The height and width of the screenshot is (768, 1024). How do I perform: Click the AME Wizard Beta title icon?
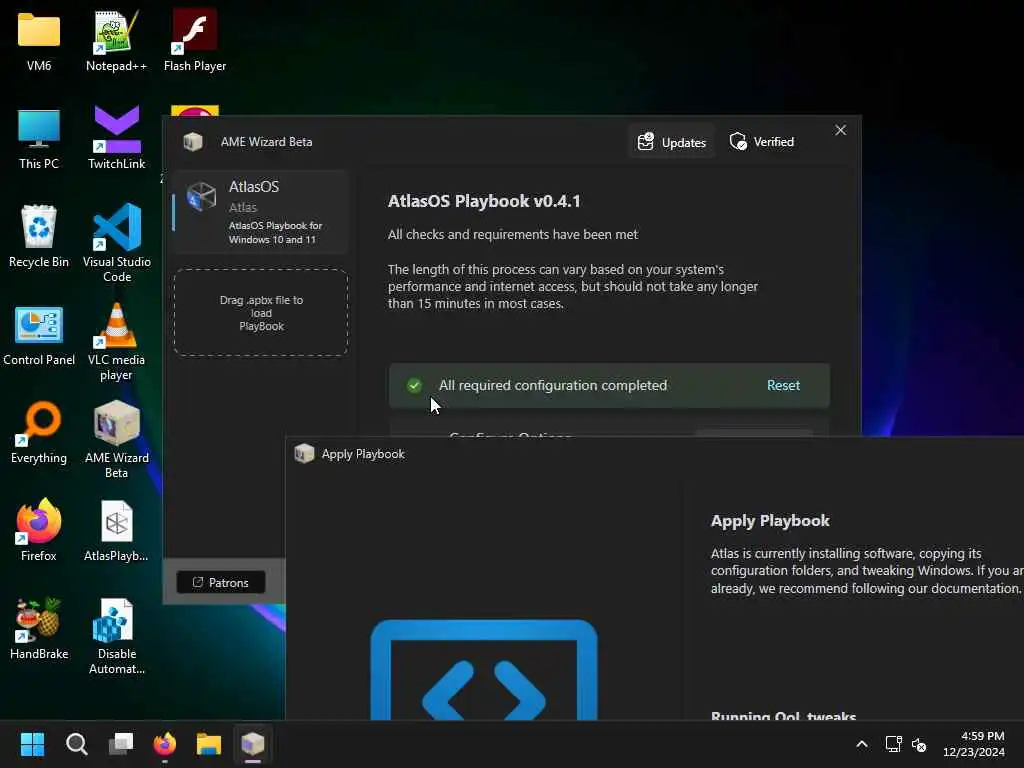193,141
